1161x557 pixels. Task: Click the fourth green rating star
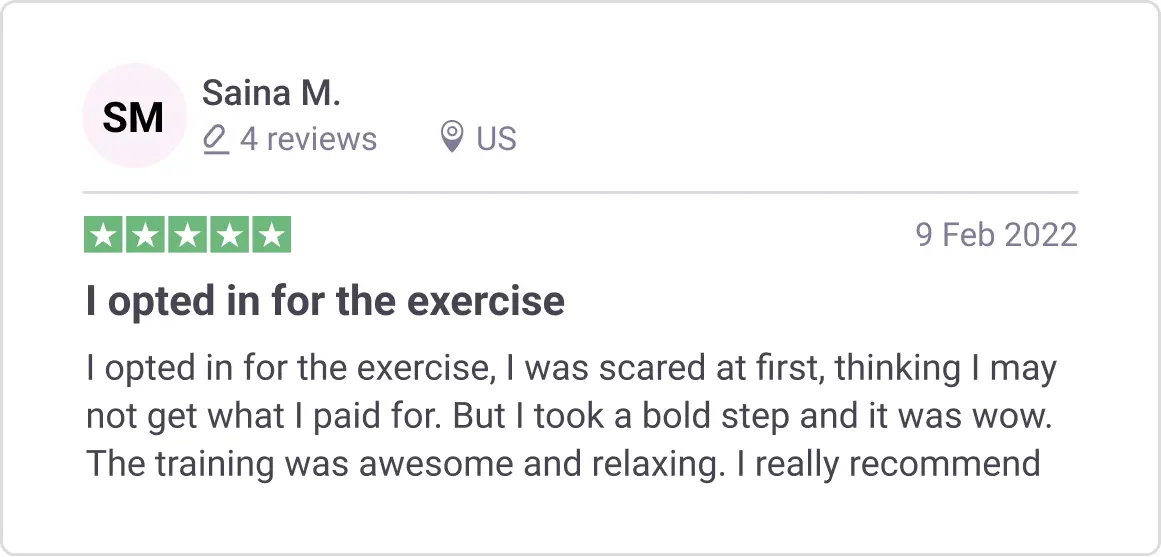229,235
